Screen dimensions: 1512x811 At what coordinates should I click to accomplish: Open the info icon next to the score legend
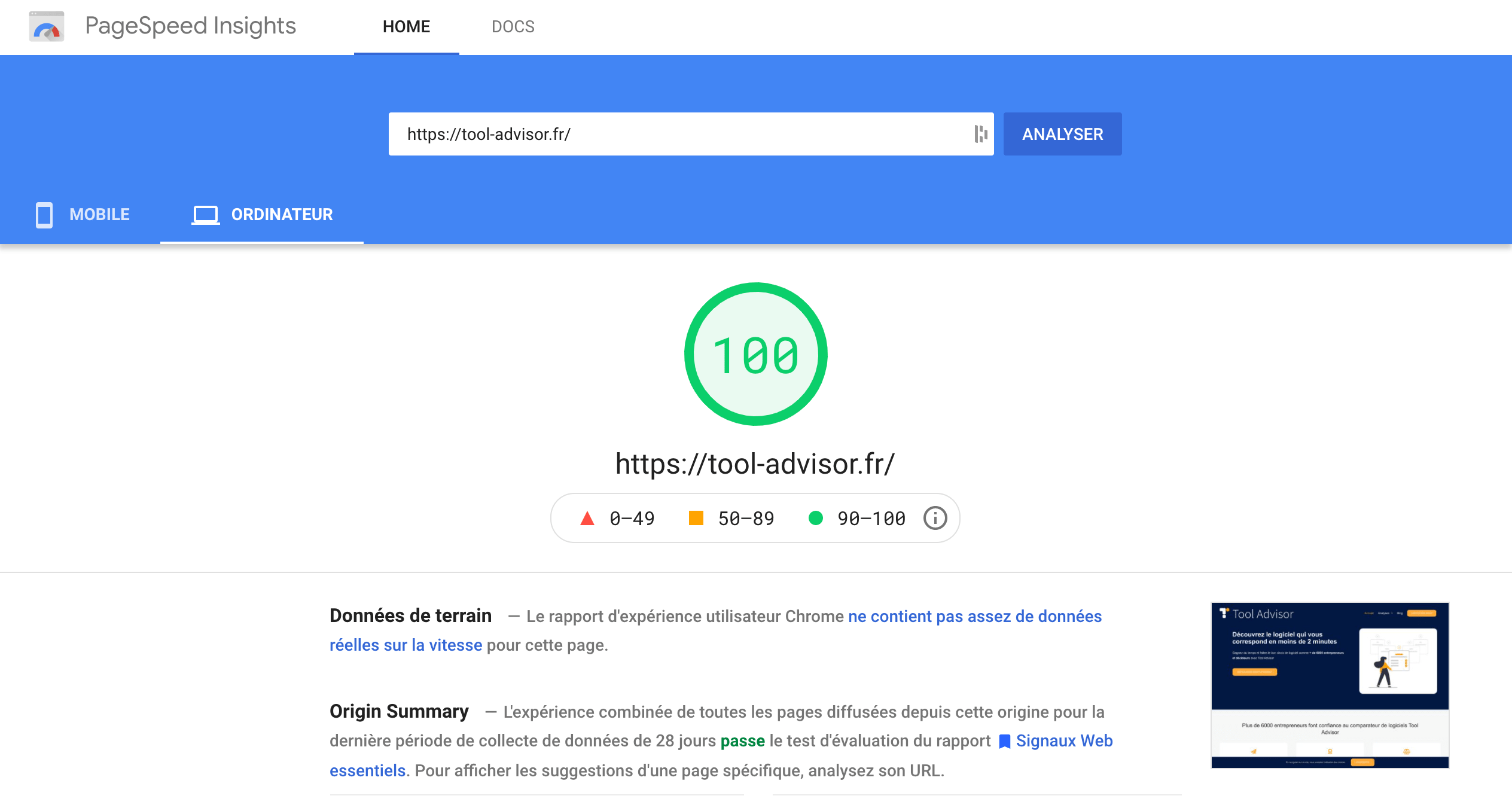[935, 518]
